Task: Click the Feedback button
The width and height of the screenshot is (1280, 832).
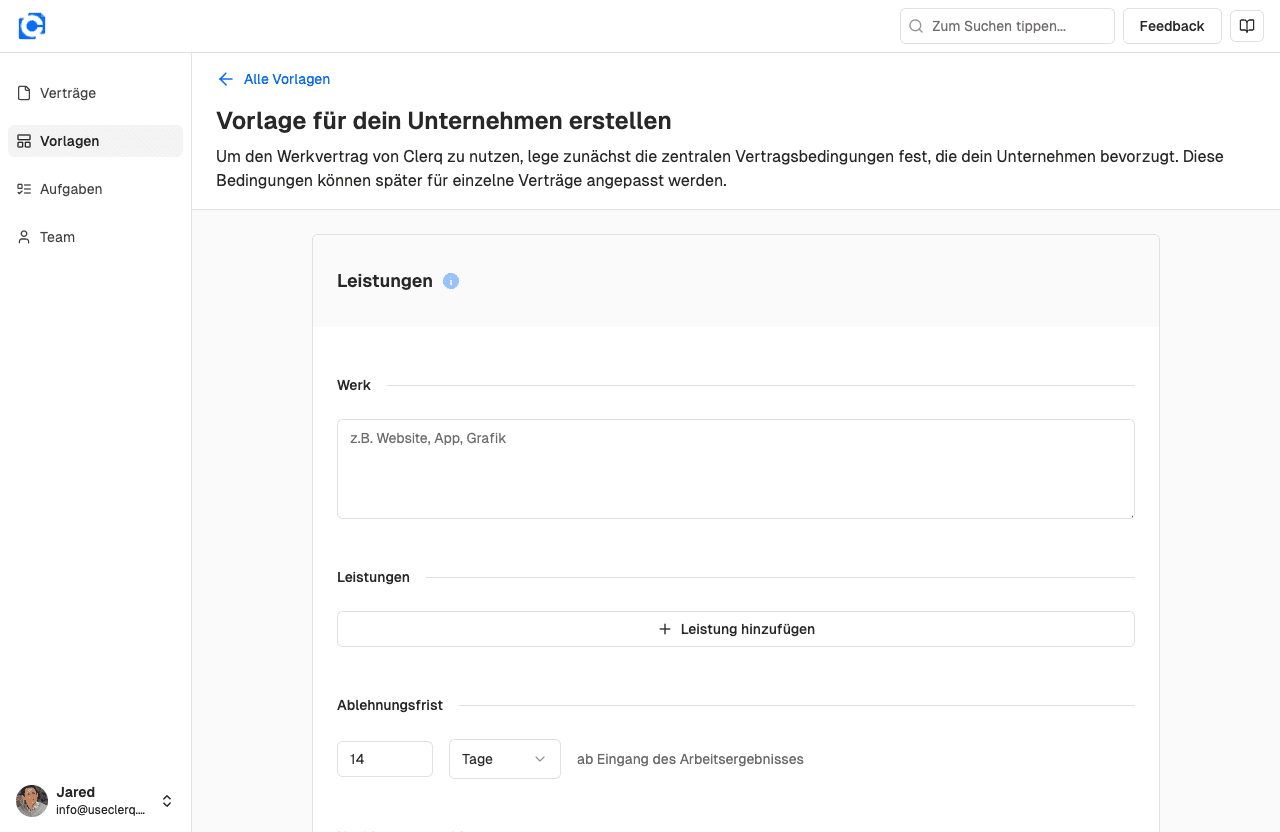Action: coord(1172,26)
